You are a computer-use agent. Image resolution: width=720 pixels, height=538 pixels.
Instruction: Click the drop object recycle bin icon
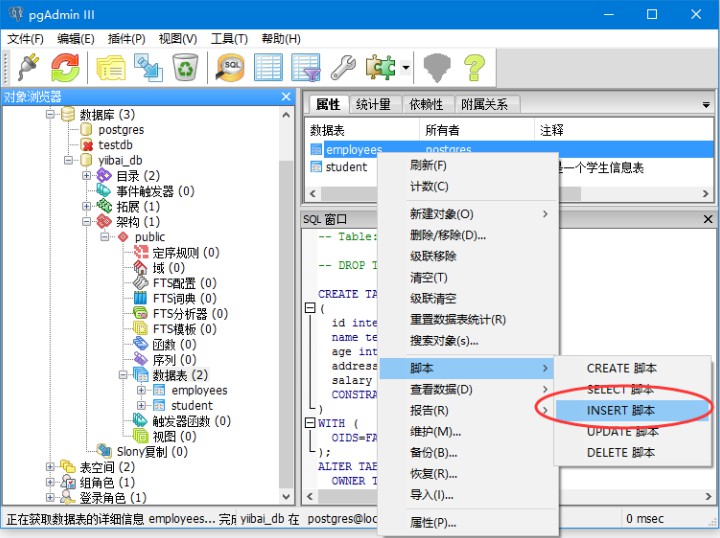(x=185, y=67)
